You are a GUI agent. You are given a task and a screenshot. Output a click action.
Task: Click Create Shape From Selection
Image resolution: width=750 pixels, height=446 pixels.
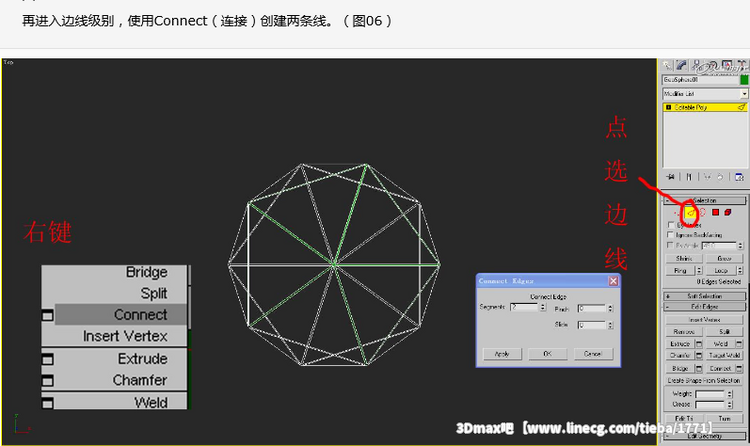coord(704,380)
